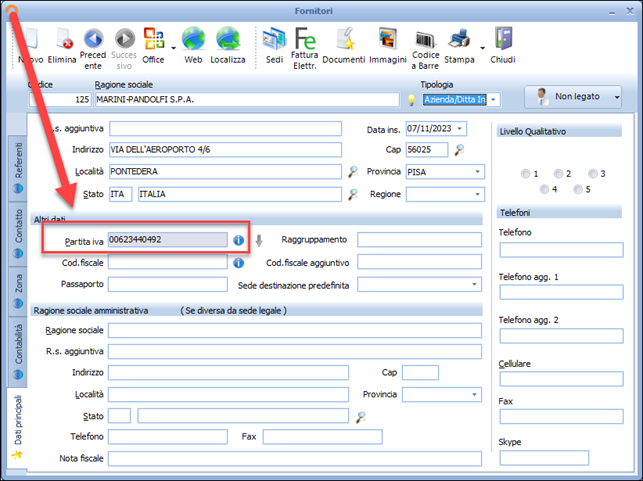The height and width of the screenshot is (481, 643).
Task: Click the Skype input field
Action: (x=544, y=458)
